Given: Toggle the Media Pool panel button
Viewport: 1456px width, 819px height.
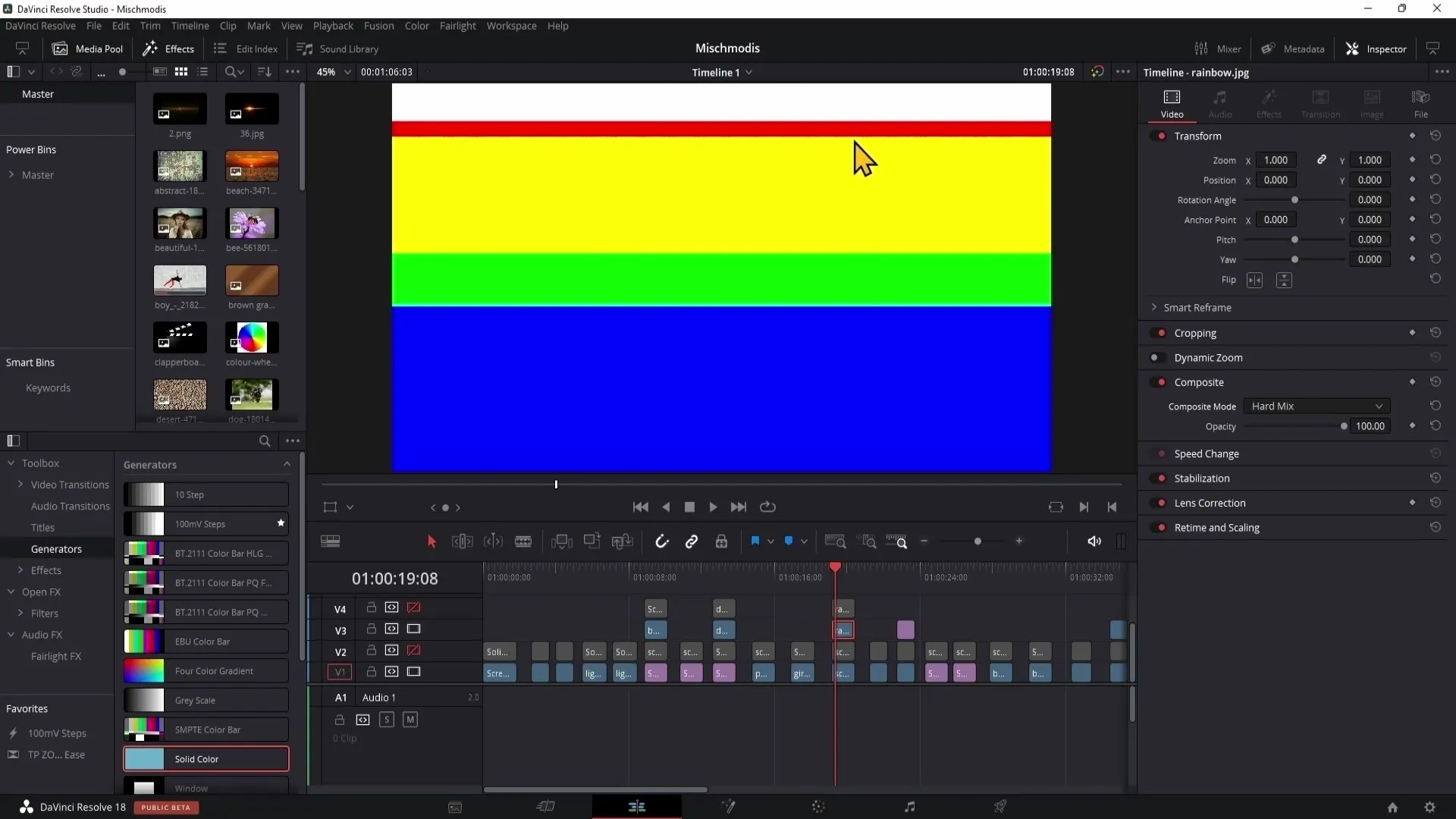Looking at the screenshot, I should pyautogui.click(x=87, y=49).
